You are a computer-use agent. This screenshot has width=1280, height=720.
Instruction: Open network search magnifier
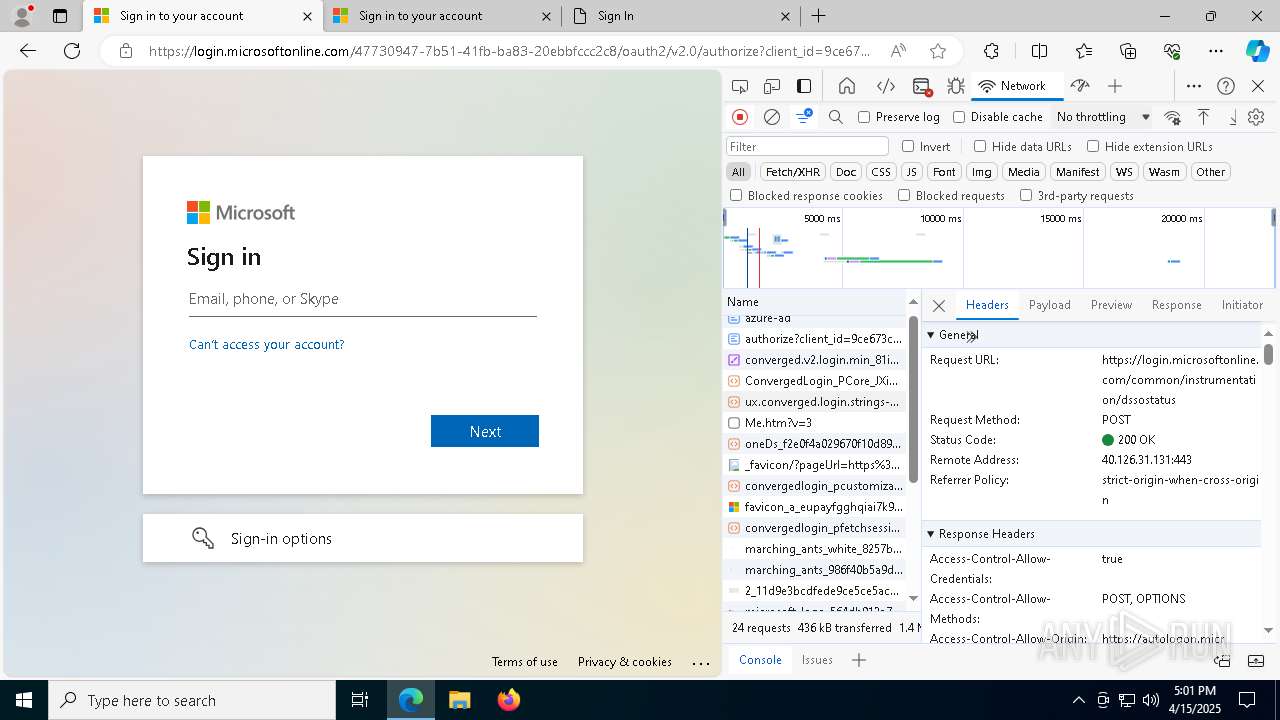click(836, 117)
